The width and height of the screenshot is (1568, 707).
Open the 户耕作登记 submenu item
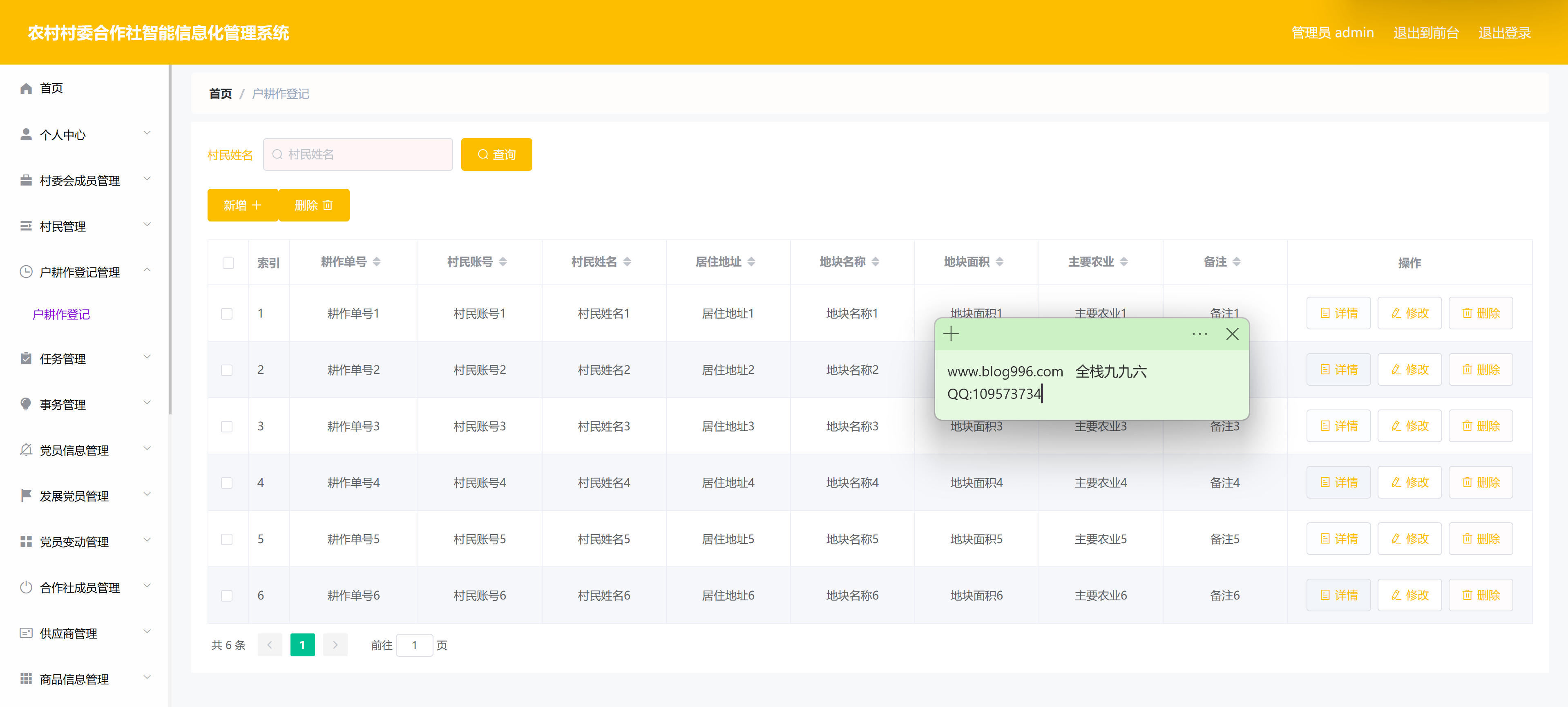pos(61,314)
